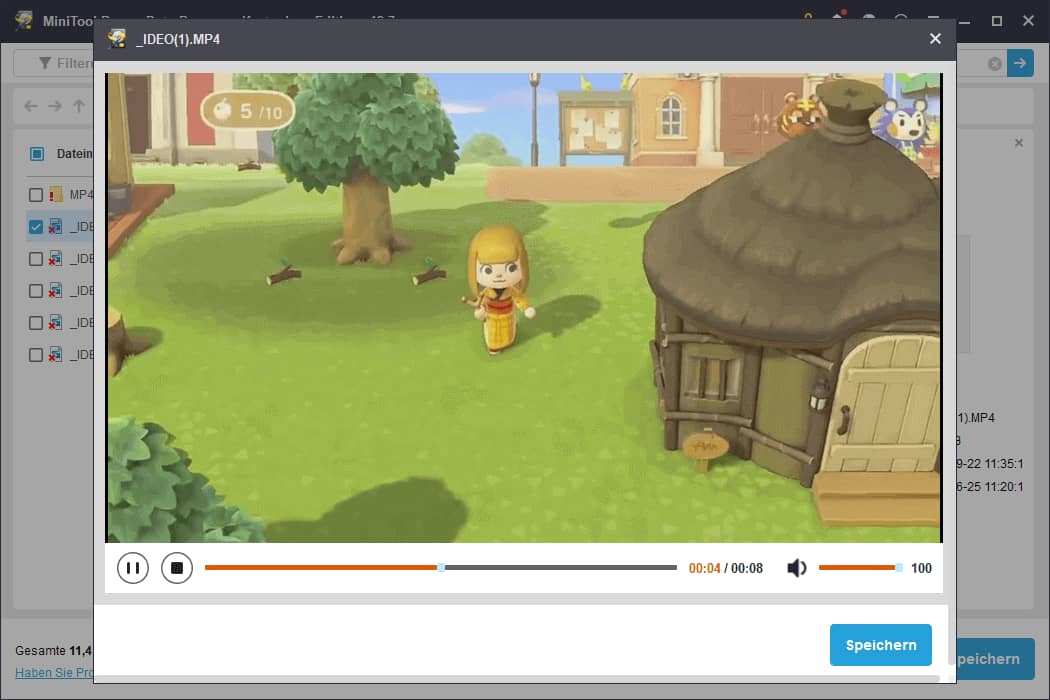This screenshot has width=1050, height=700.
Task: Tick the checkbox of the last listed file
Action: pos(36,355)
